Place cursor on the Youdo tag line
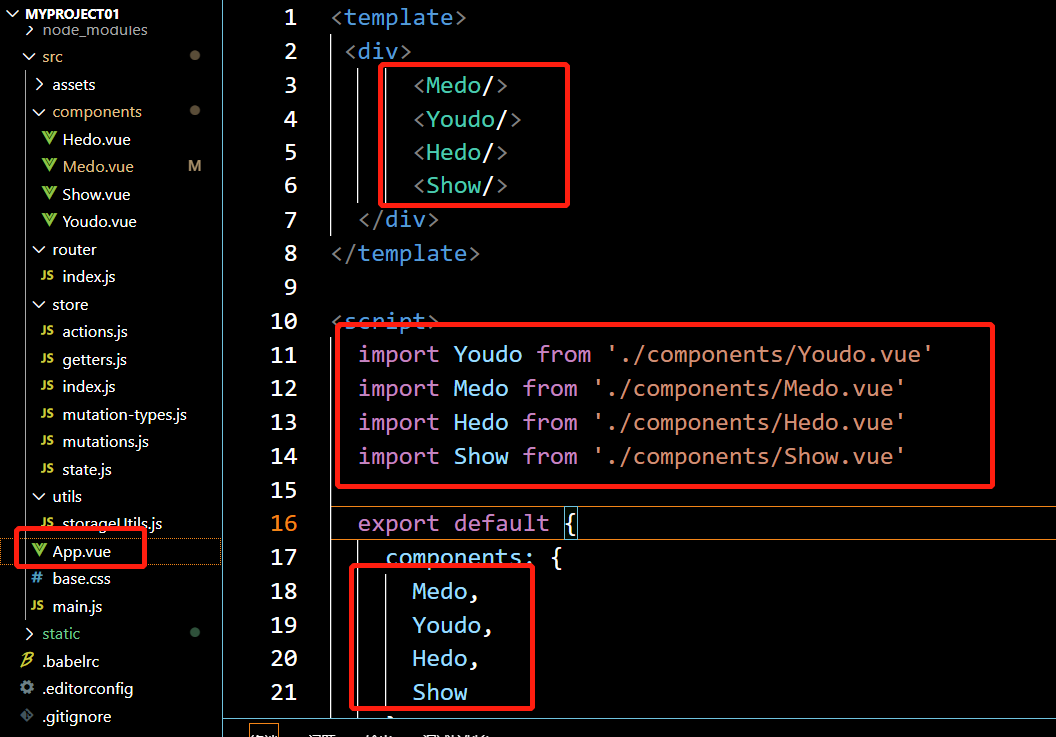The image size is (1056, 737). (x=467, y=119)
